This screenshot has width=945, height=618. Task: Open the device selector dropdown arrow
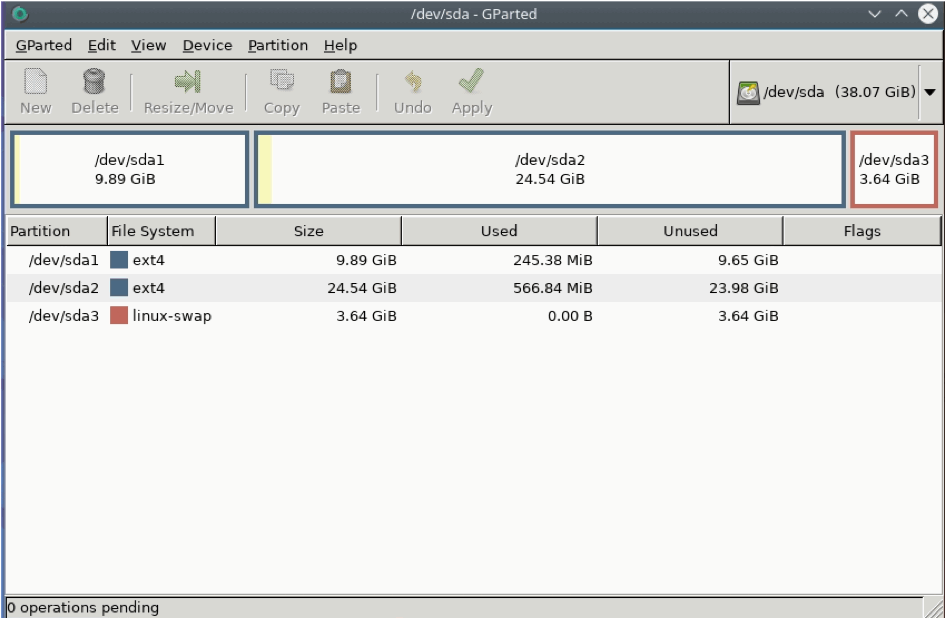click(x=930, y=92)
